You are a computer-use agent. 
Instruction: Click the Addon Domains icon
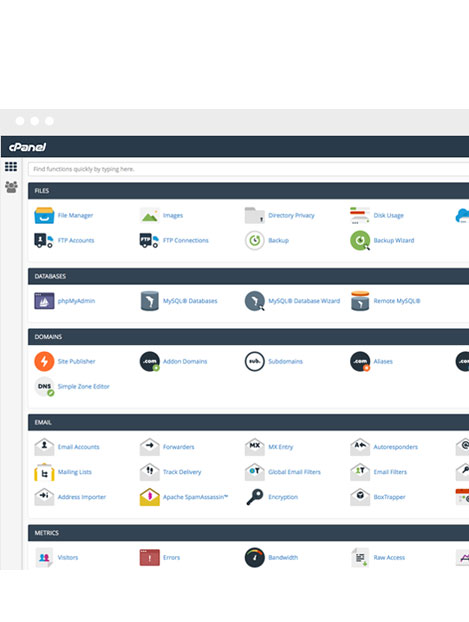tap(150, 361)
